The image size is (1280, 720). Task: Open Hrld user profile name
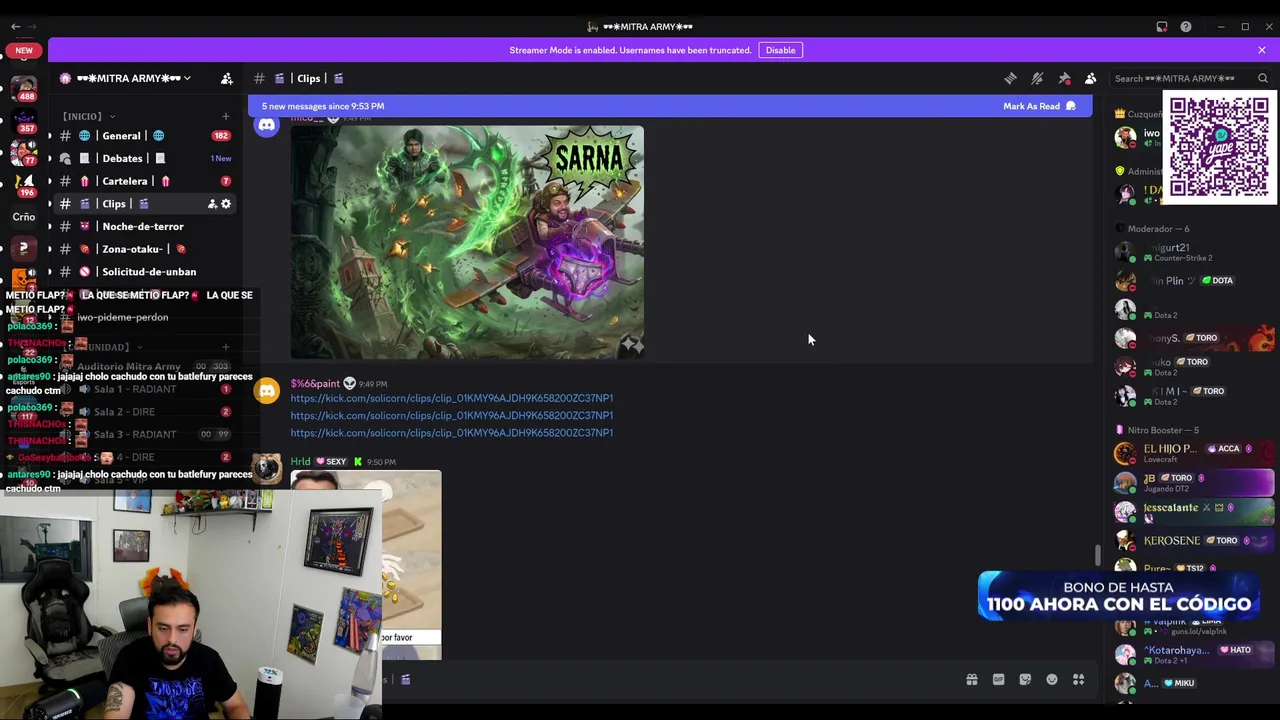point(300,462)
